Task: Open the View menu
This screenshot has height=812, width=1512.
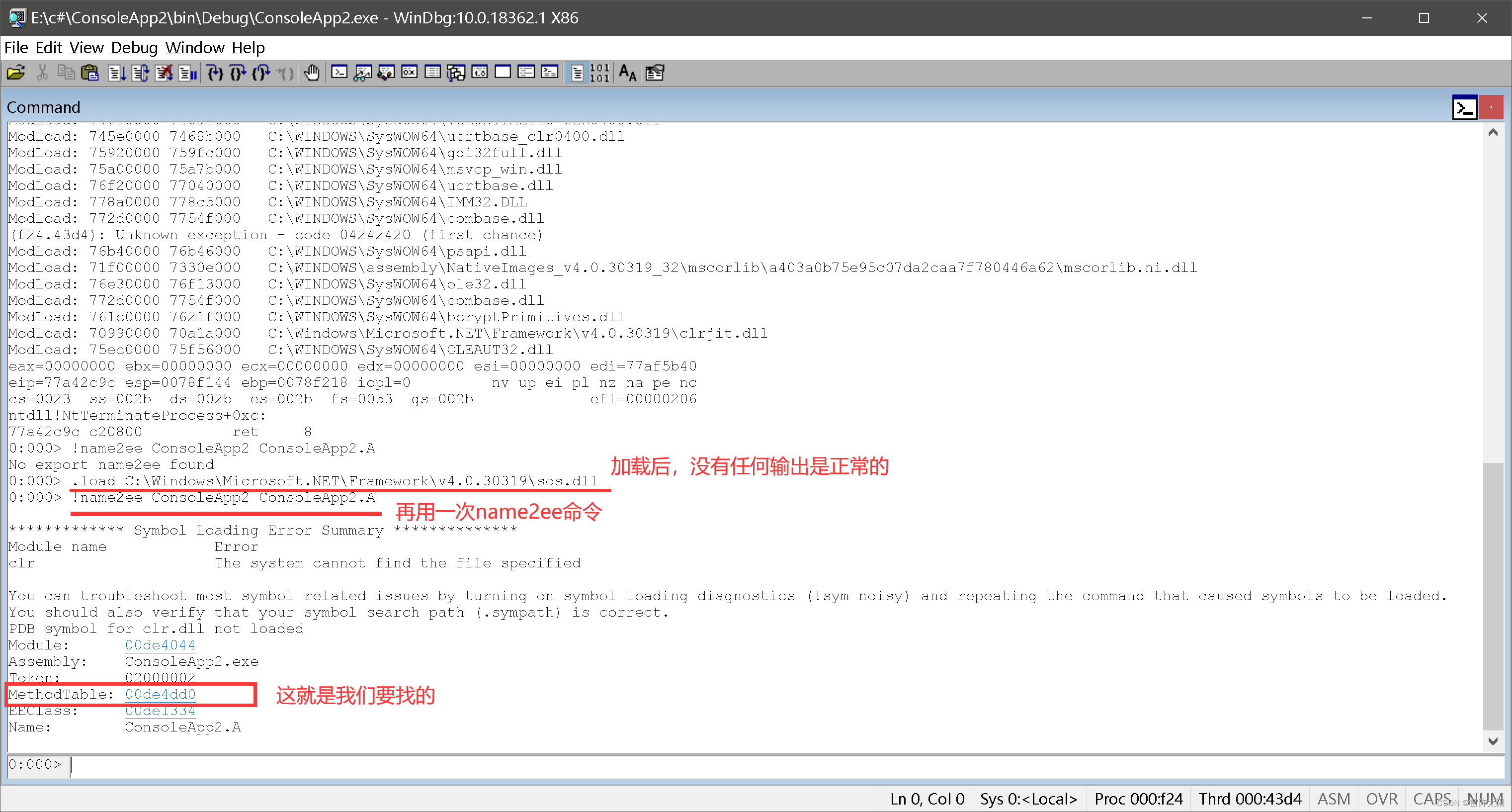Action: 85,48
